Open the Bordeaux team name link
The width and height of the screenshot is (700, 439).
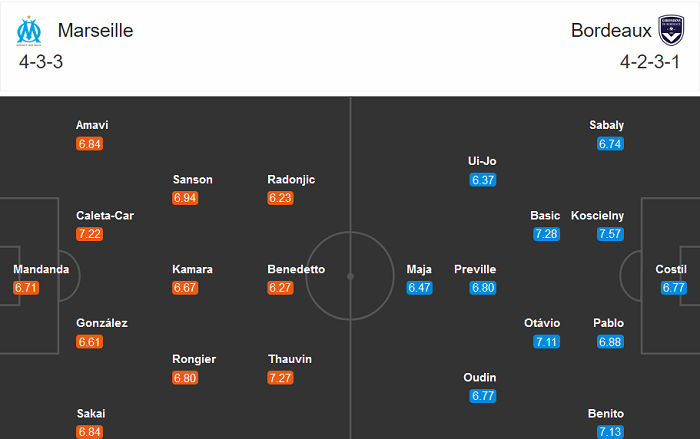coord(611,30)
